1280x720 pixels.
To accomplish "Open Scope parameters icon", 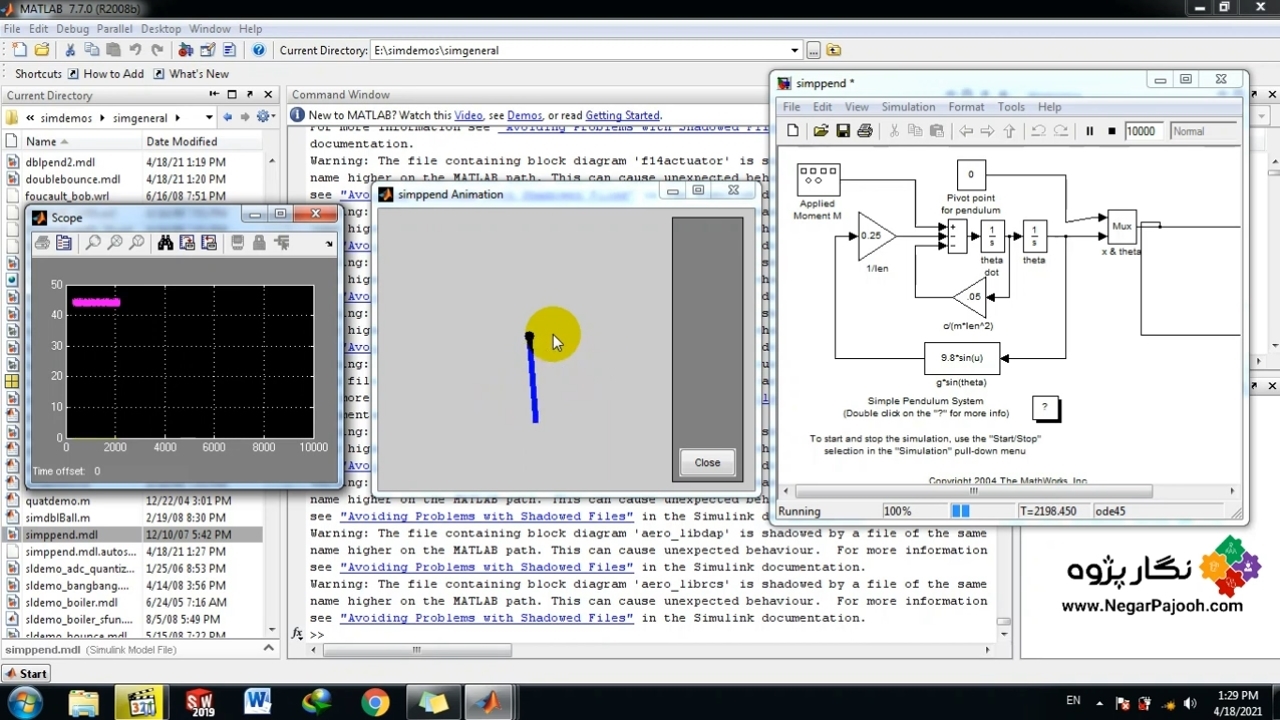I will [x=64, y=243].
